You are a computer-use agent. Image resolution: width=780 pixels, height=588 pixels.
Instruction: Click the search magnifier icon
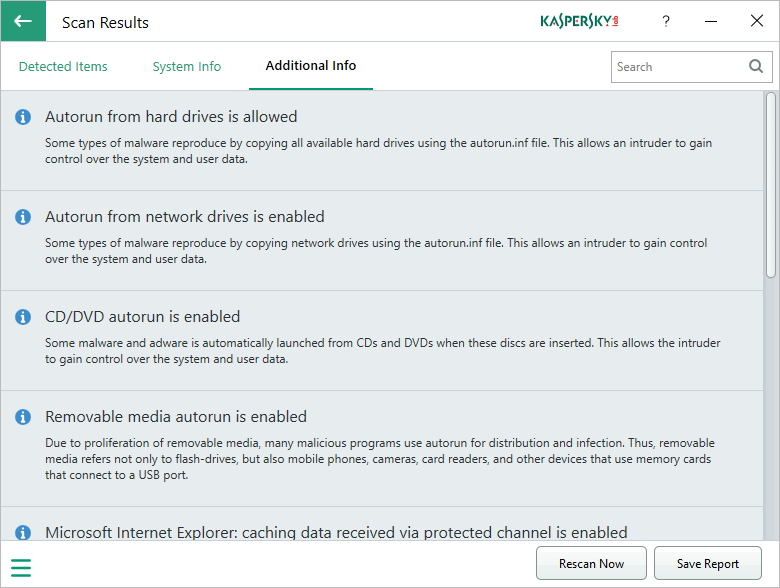point(756,67)
